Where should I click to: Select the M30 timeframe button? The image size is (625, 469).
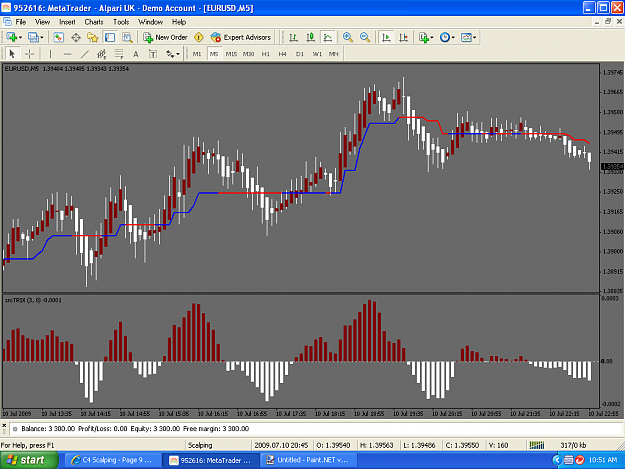pos(248,54)
